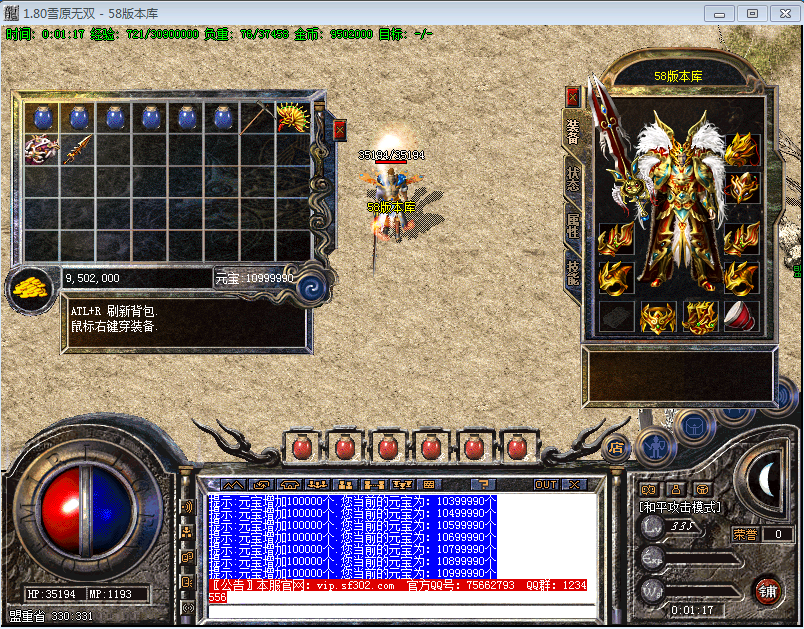804x629 pixels.
Task: Click the gold amount 9,502,000
Action: click(x=92, y=278)
